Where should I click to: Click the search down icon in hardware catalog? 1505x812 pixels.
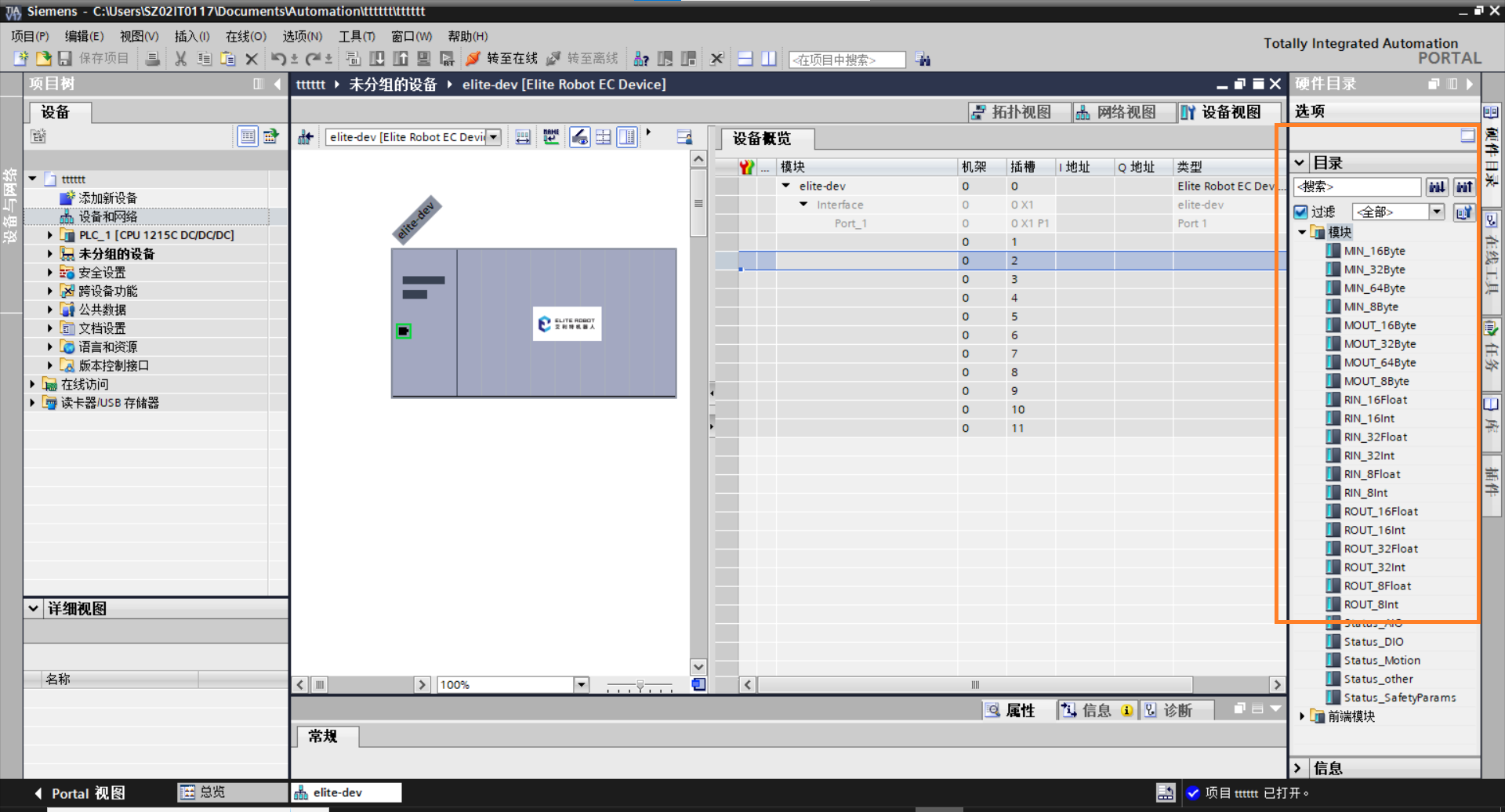click(1436, 187)
